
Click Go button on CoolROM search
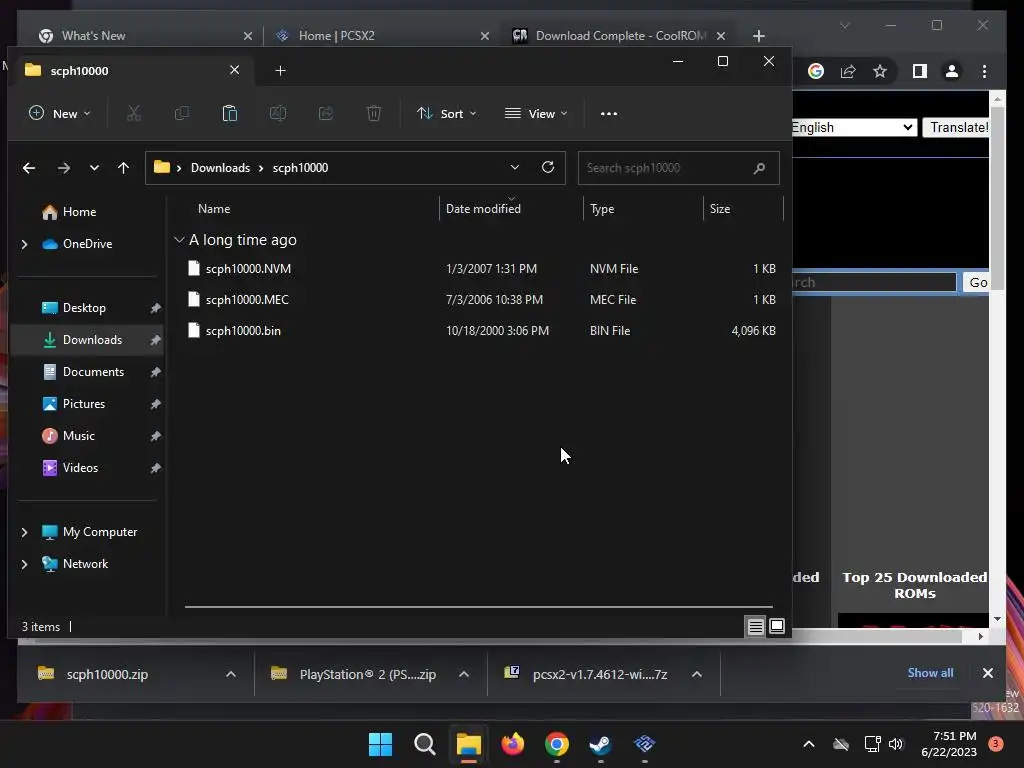976,283
